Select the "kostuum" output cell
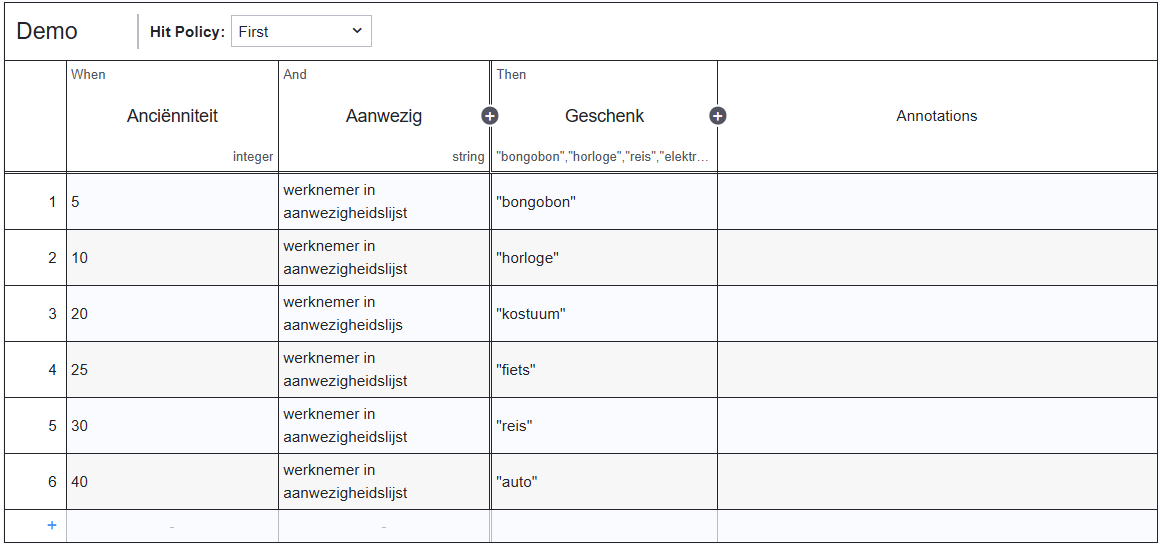Viewport: 1160px width, 544px height. pyautogui.click(x=604, y=314)
